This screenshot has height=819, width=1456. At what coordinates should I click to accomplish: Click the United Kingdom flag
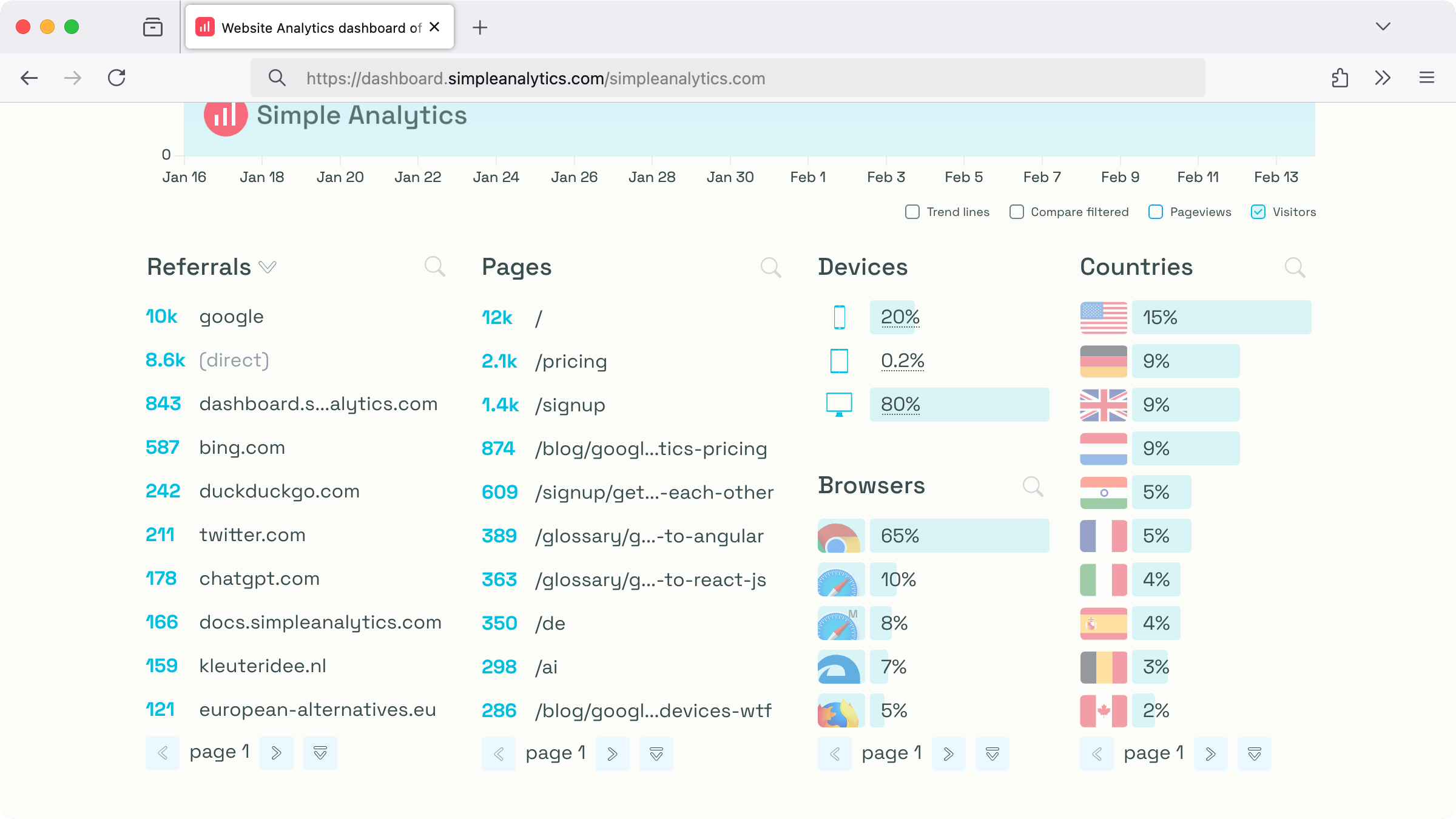click(1104, 405)
